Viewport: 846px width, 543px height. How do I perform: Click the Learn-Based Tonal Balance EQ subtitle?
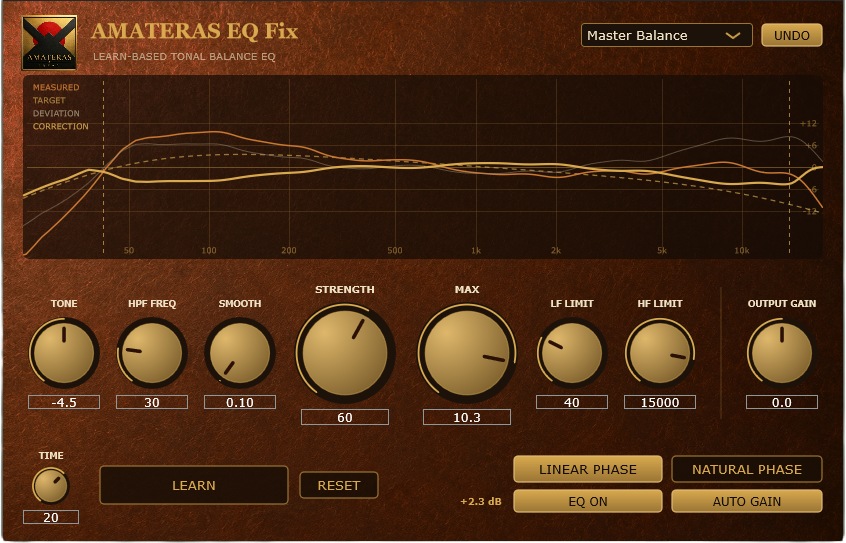pyautogui.click(x=185, y=57)
